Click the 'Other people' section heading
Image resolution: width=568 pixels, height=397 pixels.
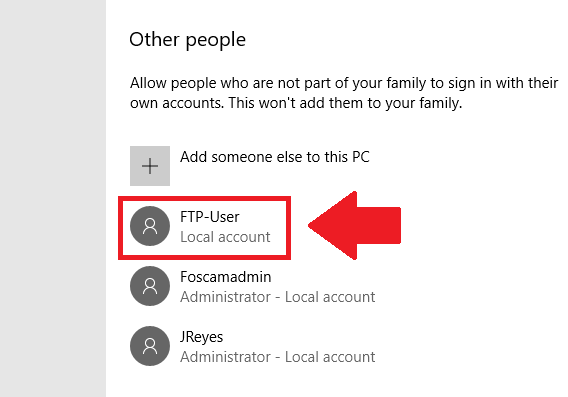point(188,40)
